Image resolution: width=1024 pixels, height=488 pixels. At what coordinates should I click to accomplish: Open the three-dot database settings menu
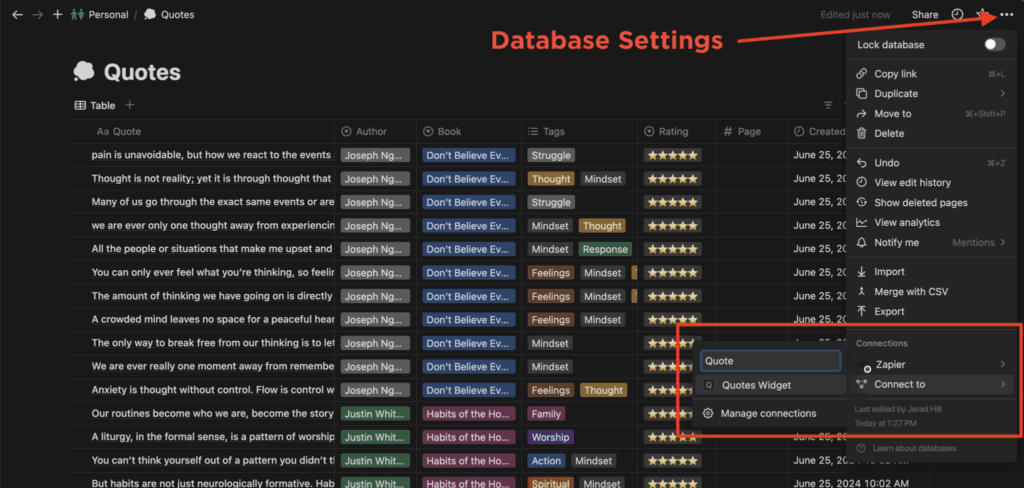pyautogui.click(x=1006, y=15)
